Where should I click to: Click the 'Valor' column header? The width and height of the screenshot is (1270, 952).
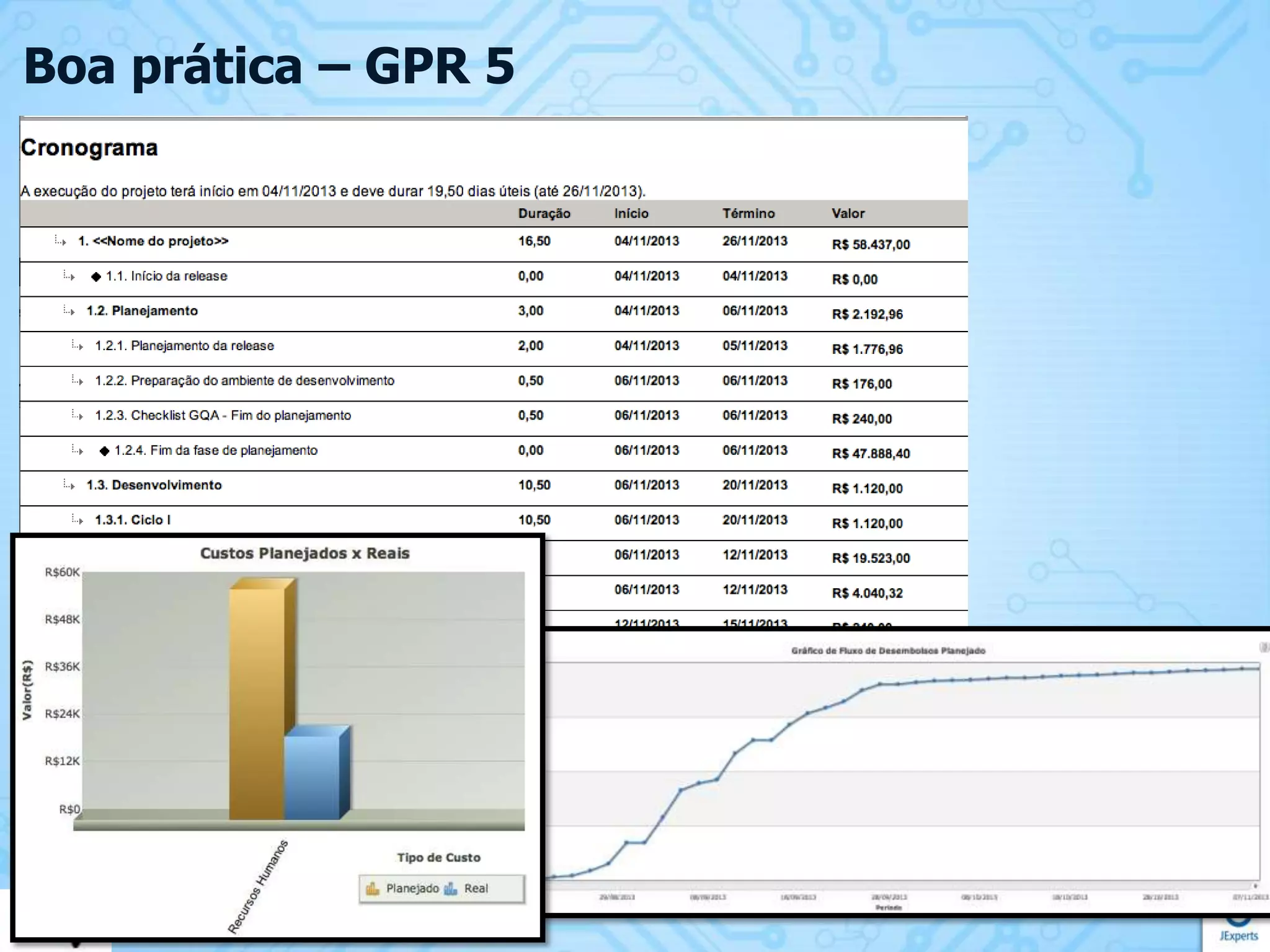tap(848, 213)
